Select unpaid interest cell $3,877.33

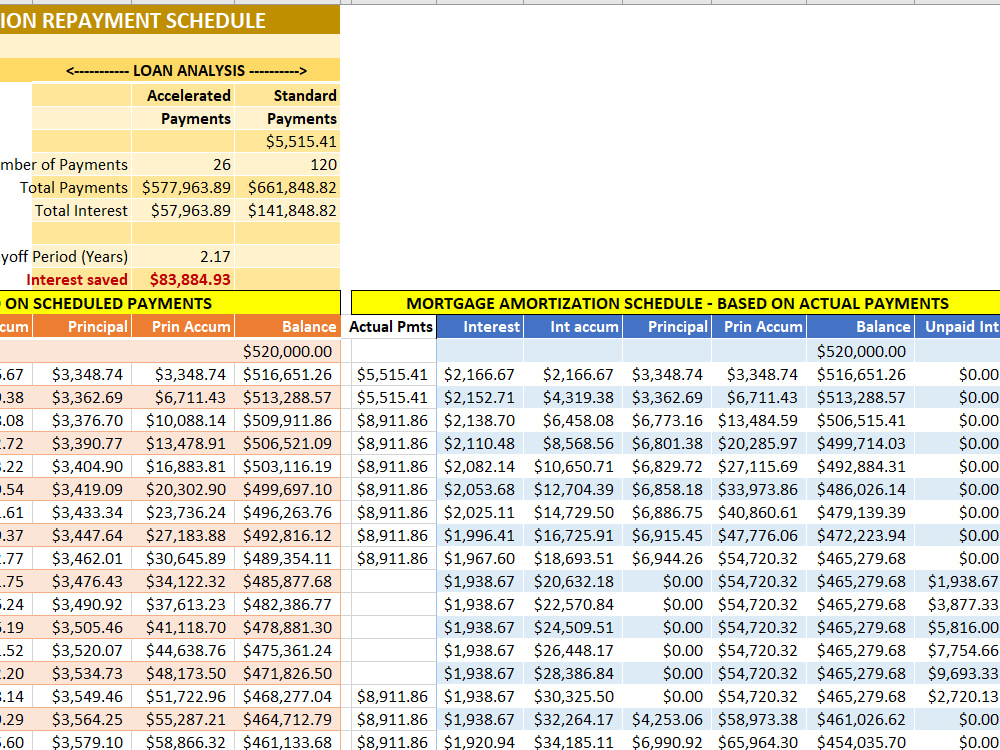[958, 604]
